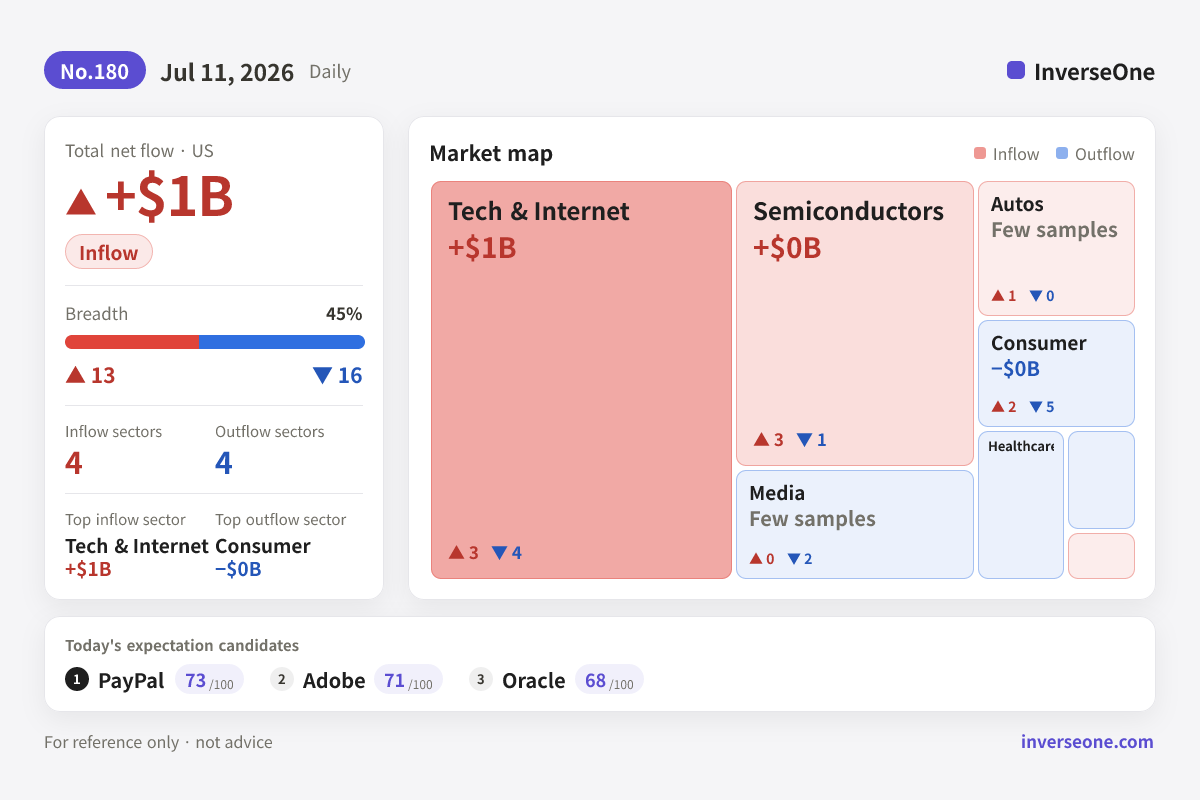Click the Inflow legend color swatch
This screenshot has width=1200, height=800.
click(980, 154)
